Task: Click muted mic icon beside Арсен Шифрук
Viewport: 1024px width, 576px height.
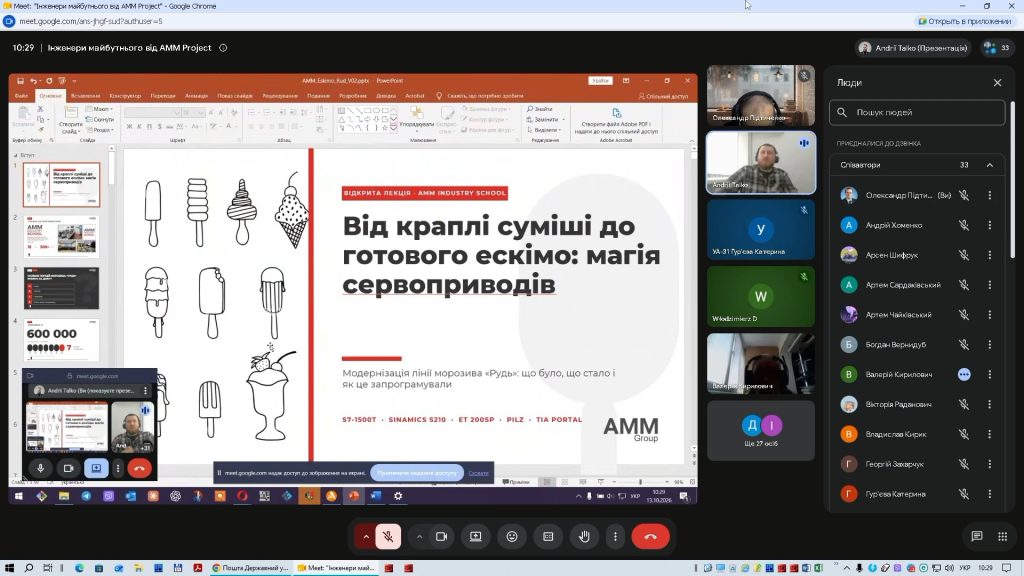Action: pyautogui.click(x=964, y=255)
